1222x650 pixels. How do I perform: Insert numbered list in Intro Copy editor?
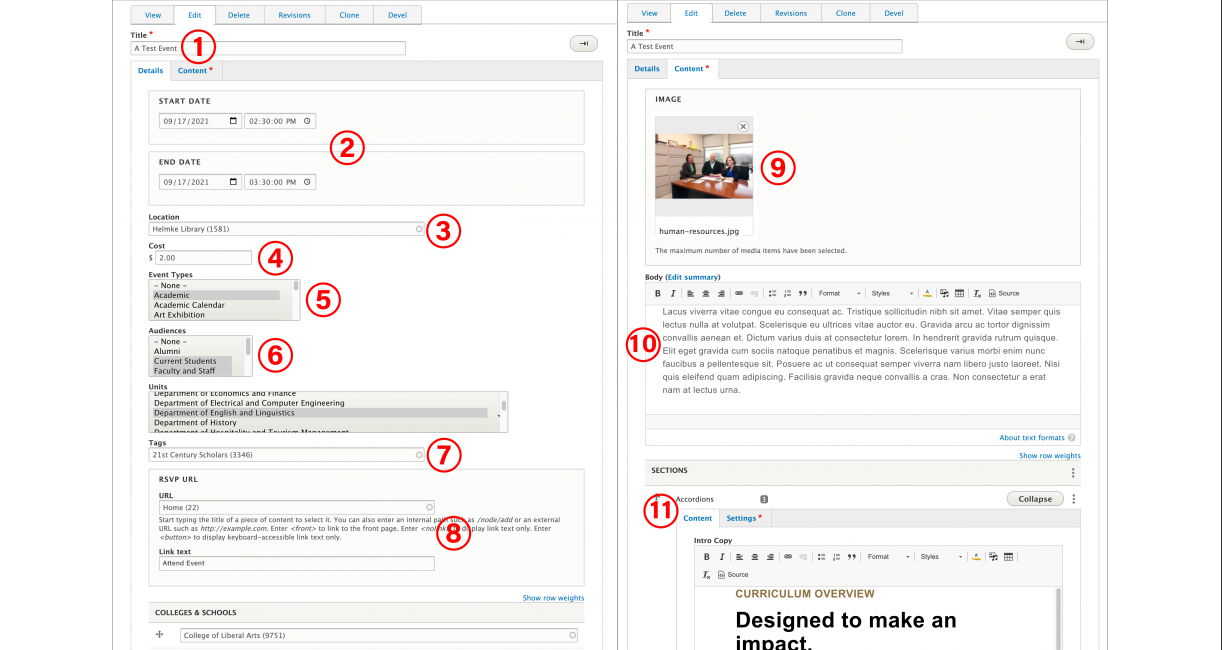point(836,557)
